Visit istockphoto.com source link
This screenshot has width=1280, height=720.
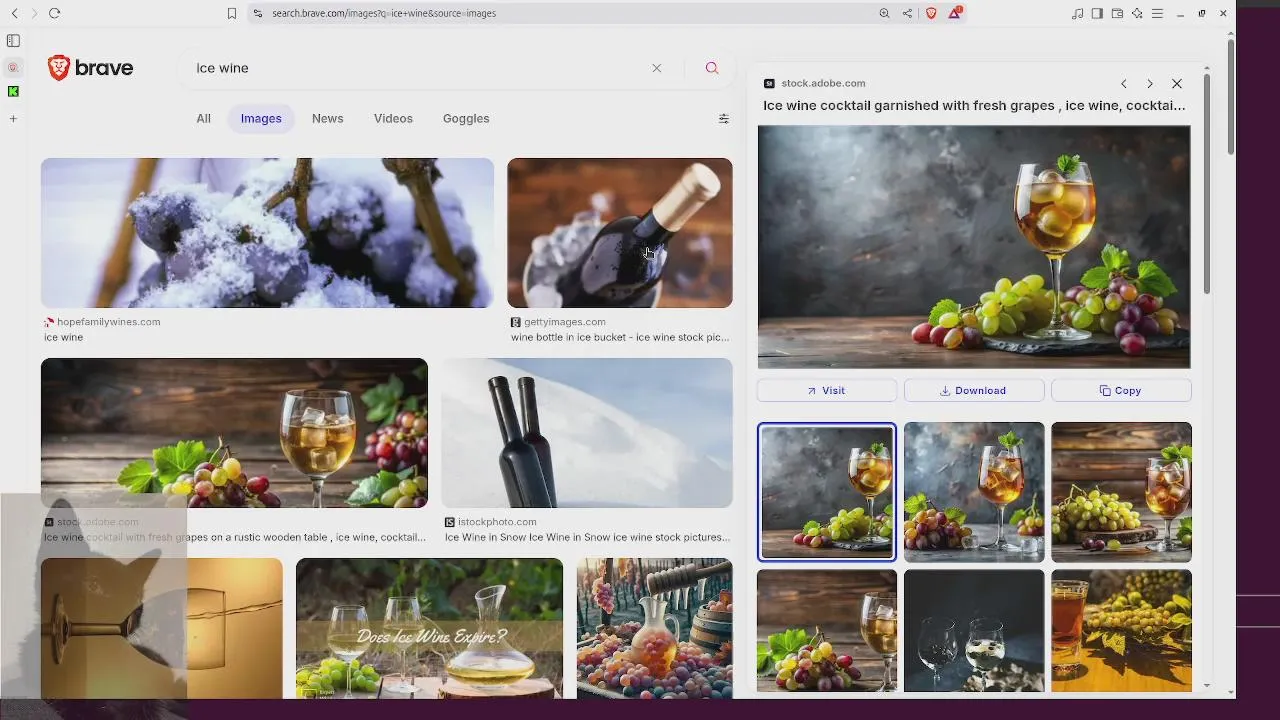pos(497,522)
